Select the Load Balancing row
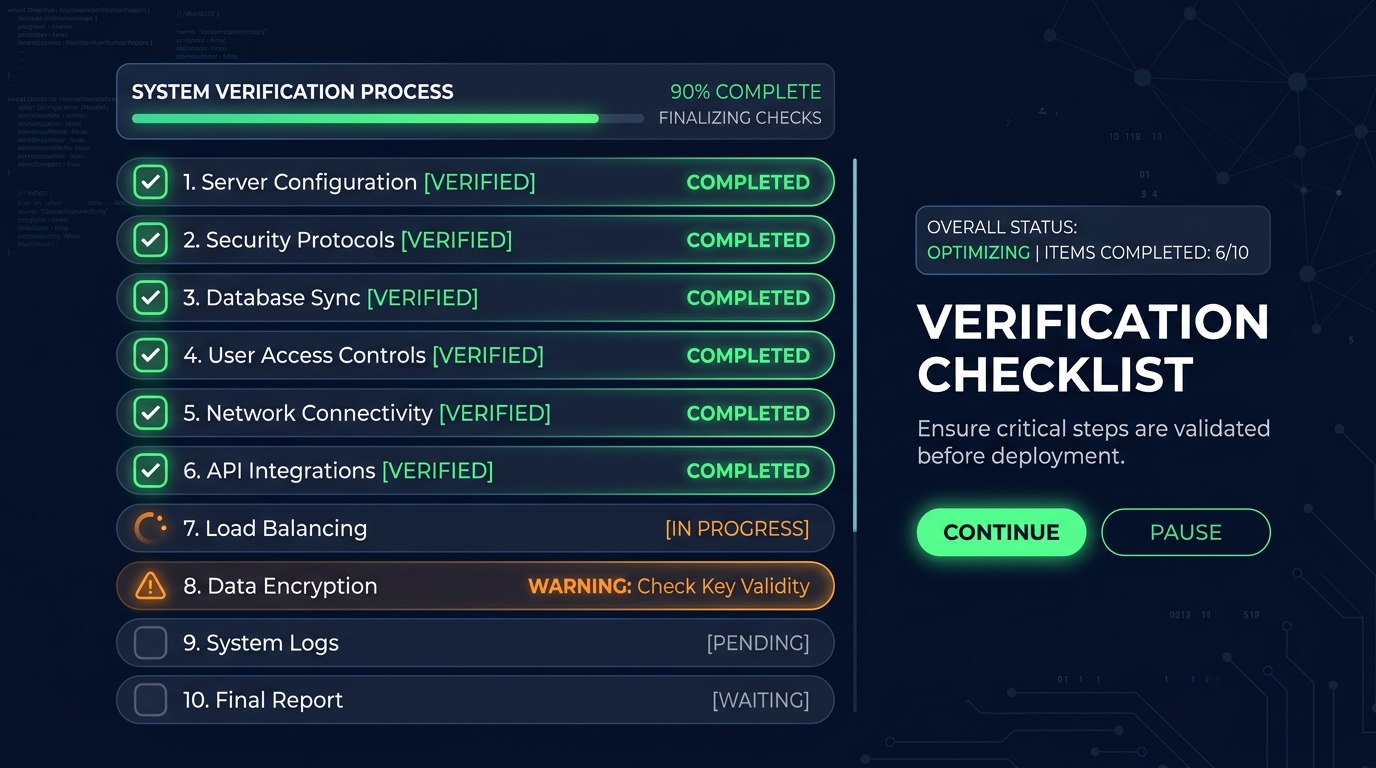 tap(475, 528)
